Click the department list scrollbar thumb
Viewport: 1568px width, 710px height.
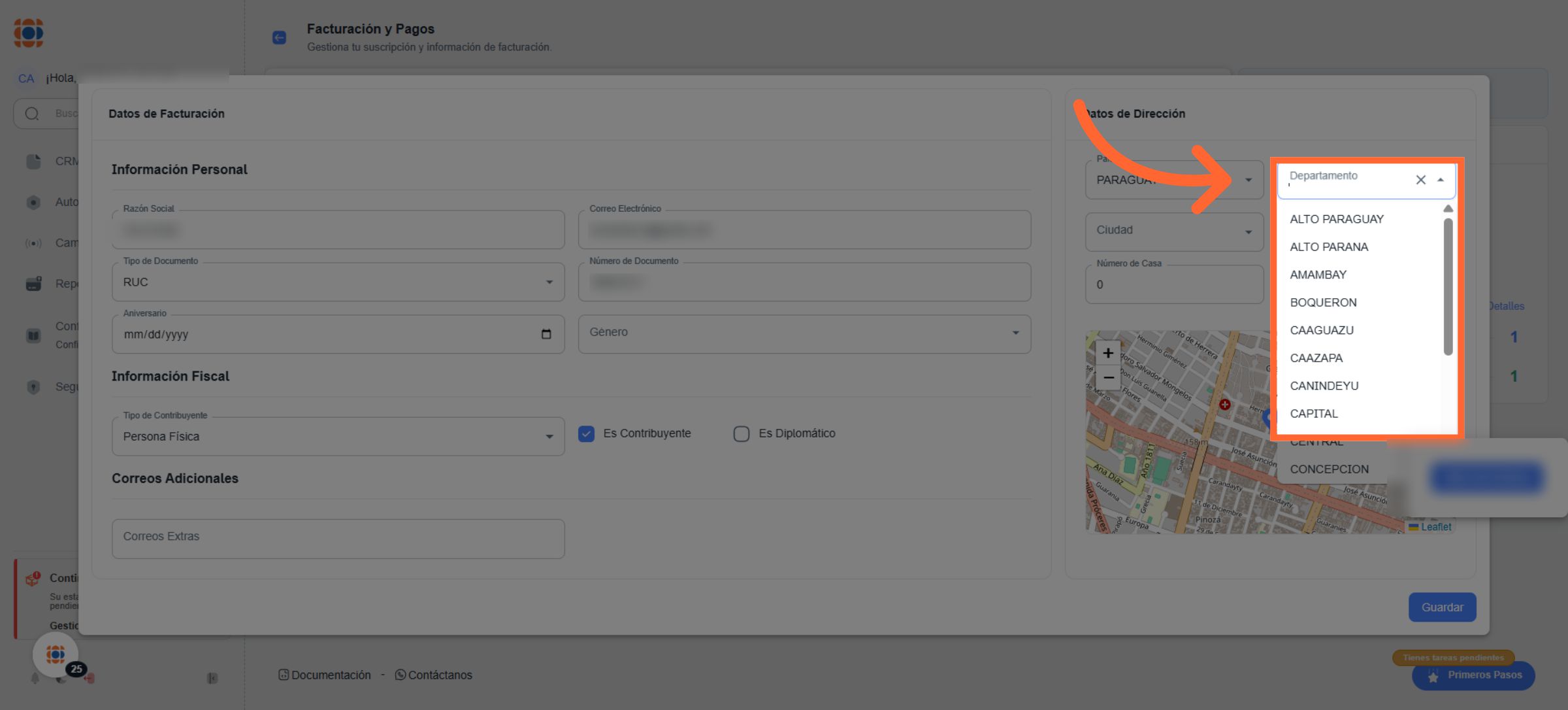pos(1448,288)
